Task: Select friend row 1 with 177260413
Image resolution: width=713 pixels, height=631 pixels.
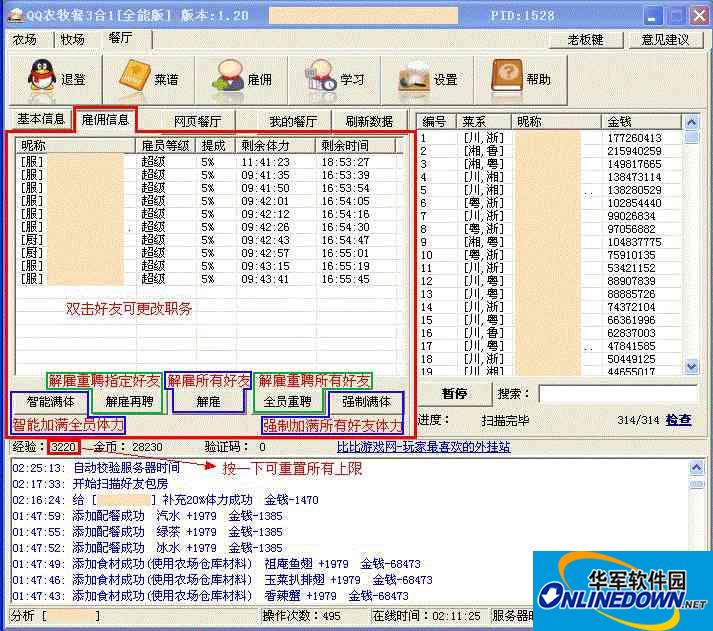Action: click(550, 138)
